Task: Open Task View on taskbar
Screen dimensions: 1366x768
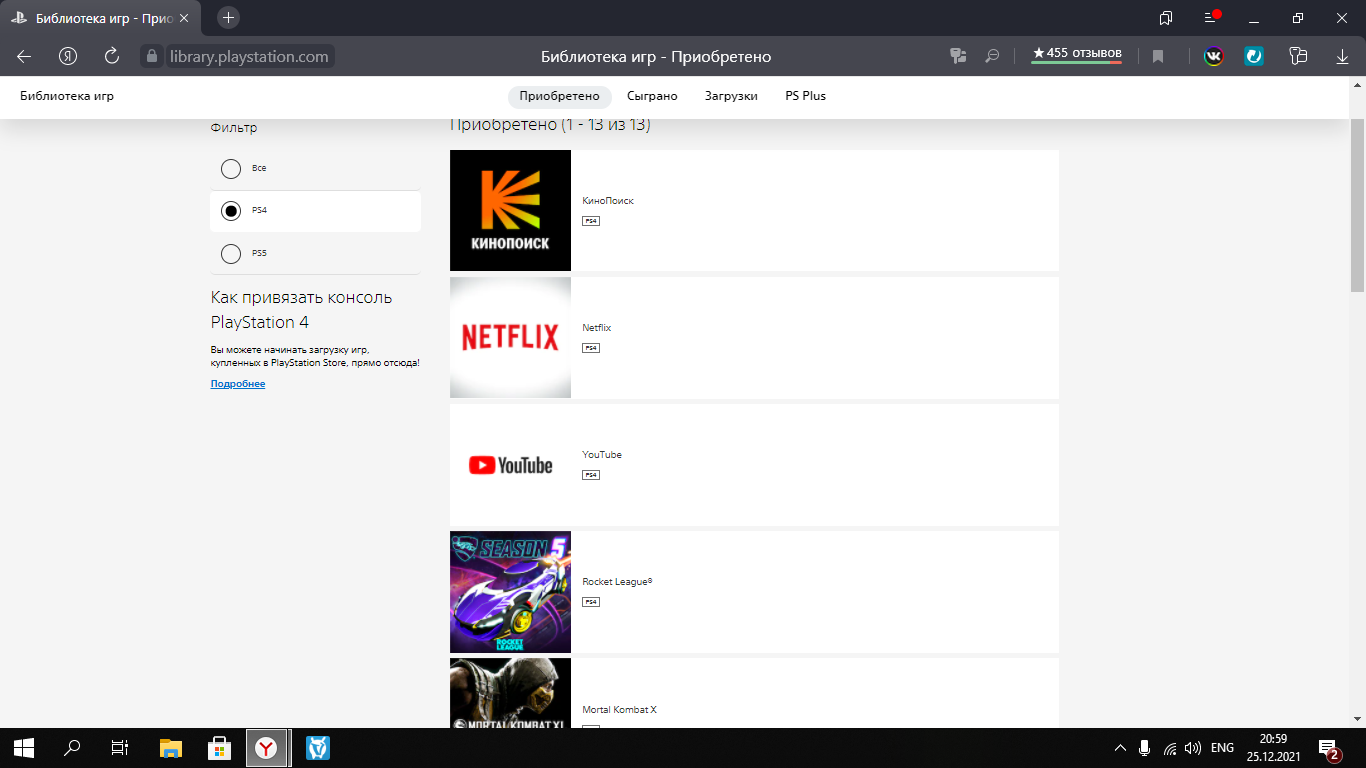Action: [x=120, y=748]
